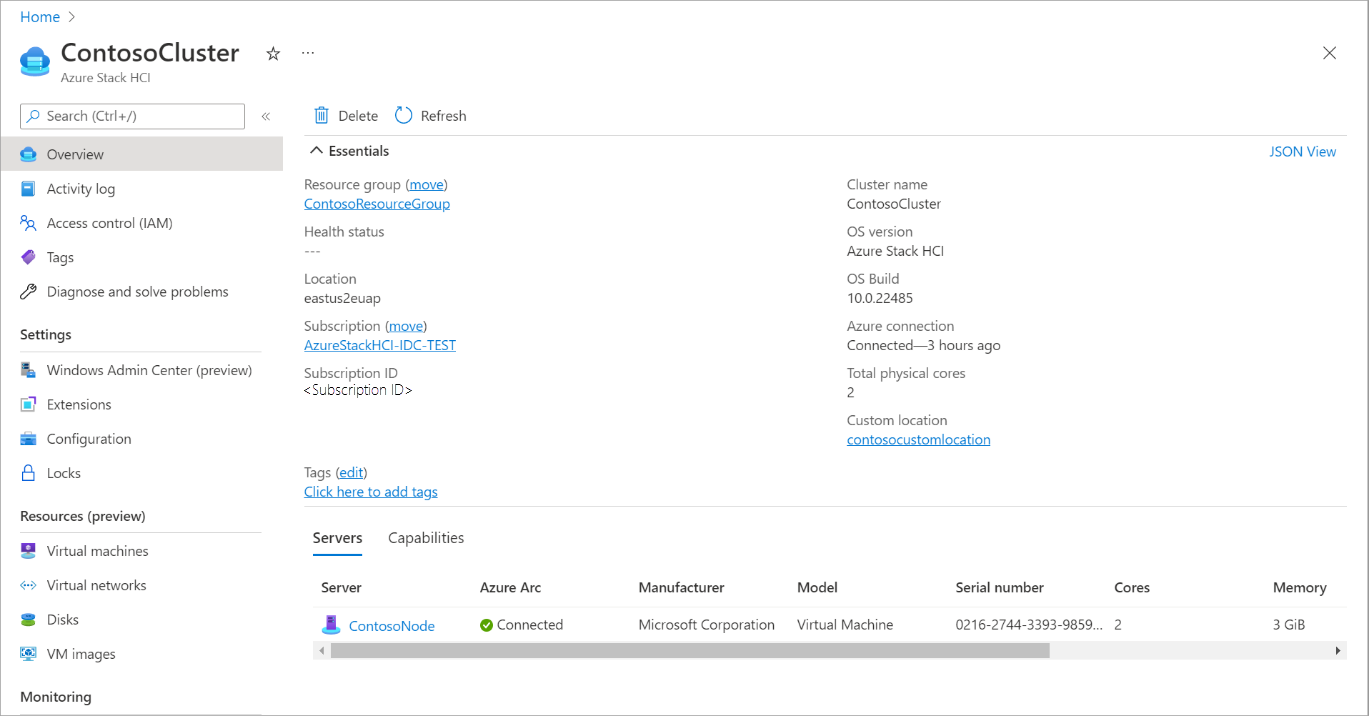Viewport: 1369px width, 716px height.
Task: Click the scrollbar right arrow in server table
Action: [1338, 651]
